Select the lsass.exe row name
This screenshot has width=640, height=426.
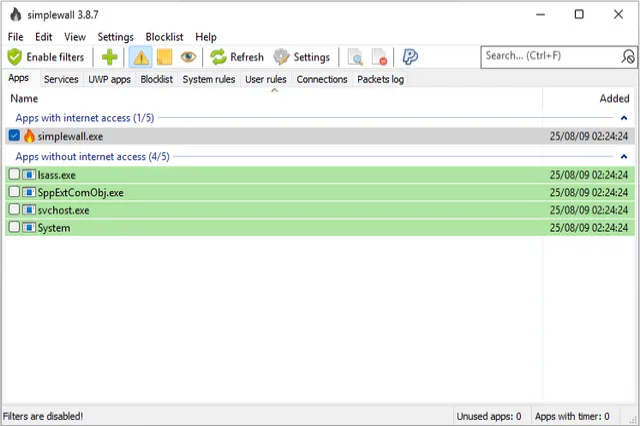click(57, 175)
